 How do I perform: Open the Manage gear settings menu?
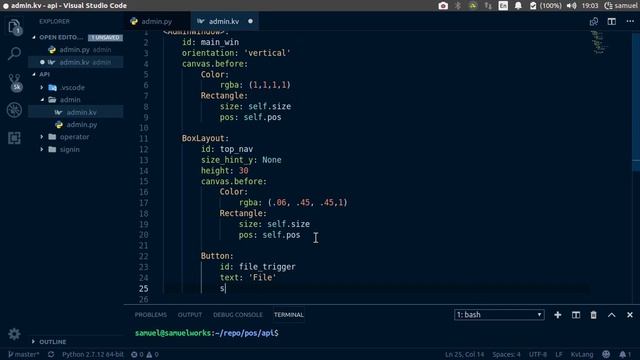click(14, 334)
